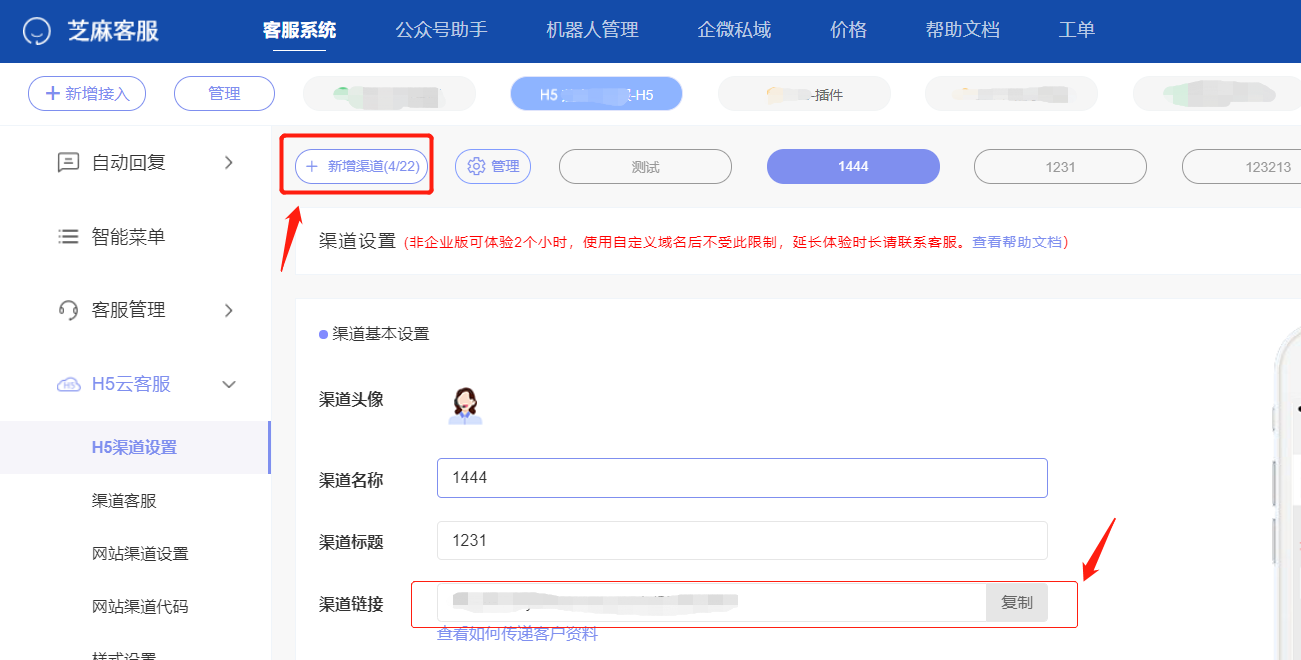This screenshot has height=660, width=1301.
Task: Click the 智能菜单 list icon
Action: pos(67,236)
